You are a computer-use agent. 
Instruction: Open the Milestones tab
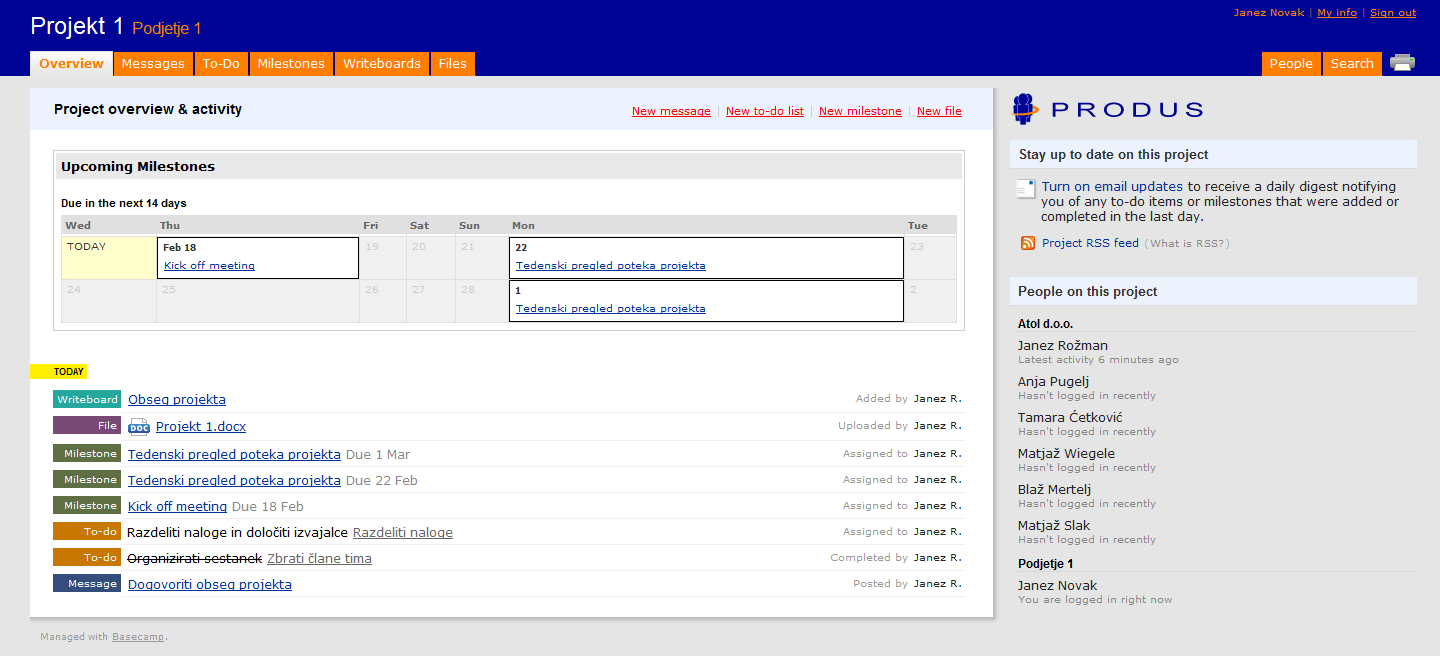coord(291,64)
